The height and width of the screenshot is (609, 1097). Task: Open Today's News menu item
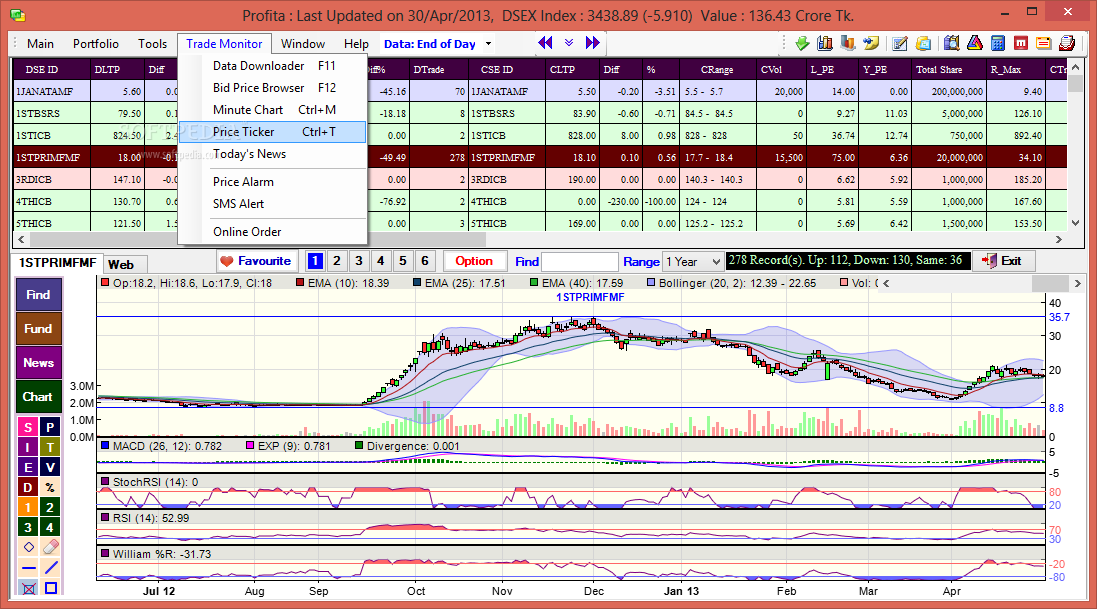click(x=273, y=154)
